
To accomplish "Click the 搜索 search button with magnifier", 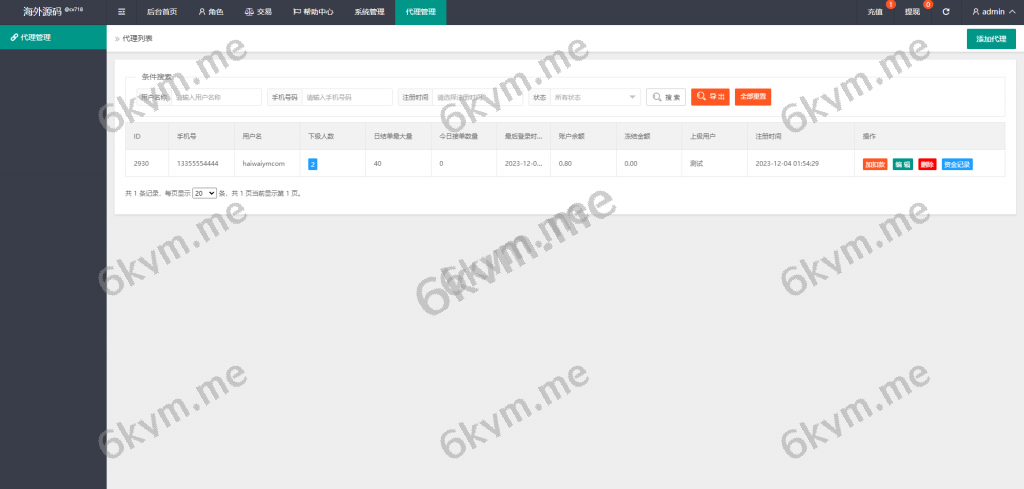I will [x=666, y=97].
